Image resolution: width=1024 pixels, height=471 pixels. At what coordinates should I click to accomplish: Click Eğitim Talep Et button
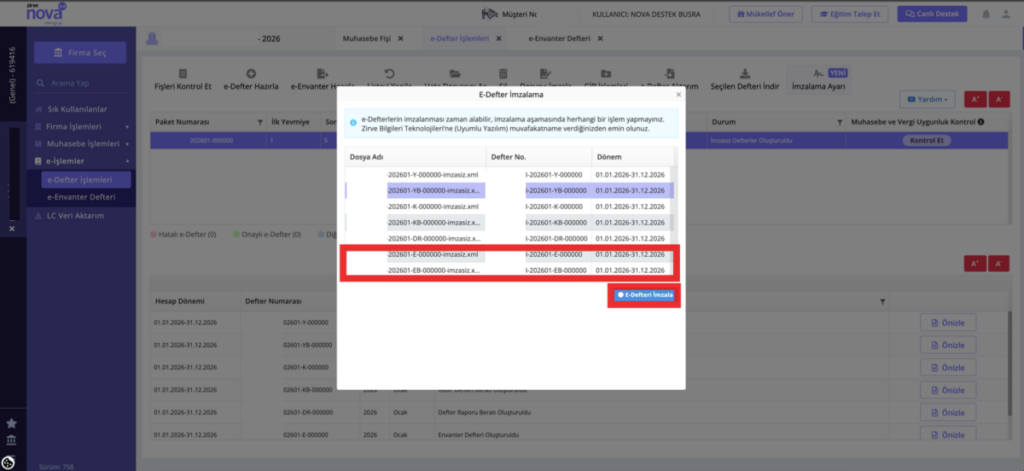click(x=850, y=14)
